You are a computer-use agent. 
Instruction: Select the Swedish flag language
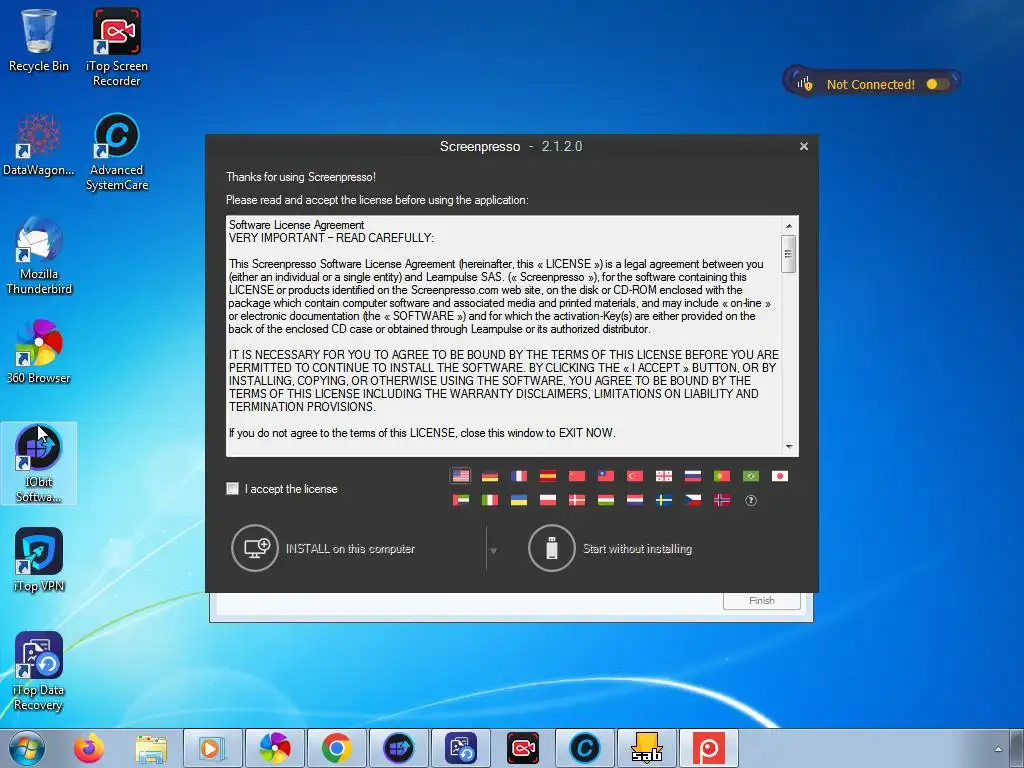pos(664,500)
